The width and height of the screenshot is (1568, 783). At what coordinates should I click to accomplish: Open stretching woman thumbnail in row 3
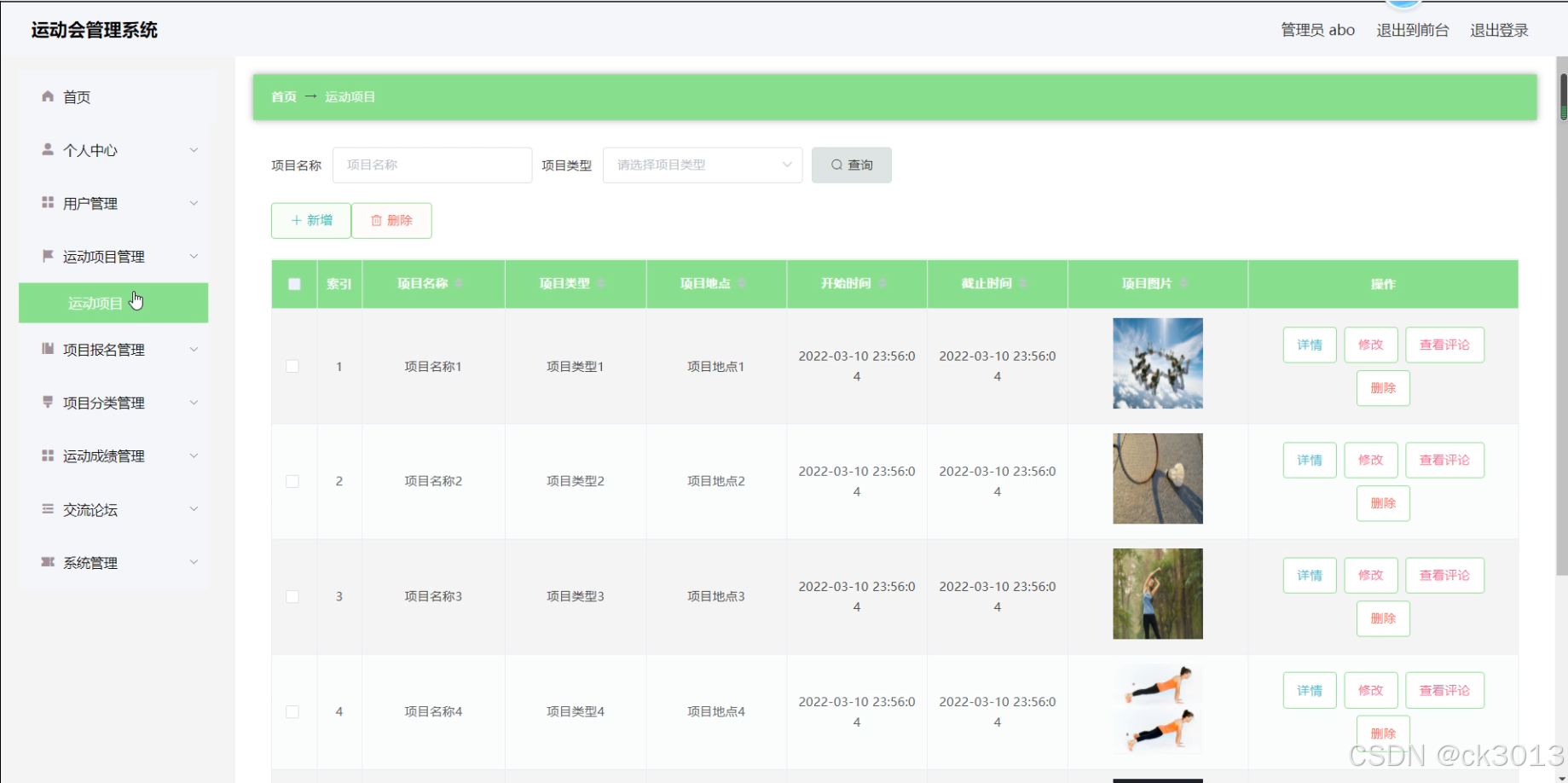point(1158,594)
